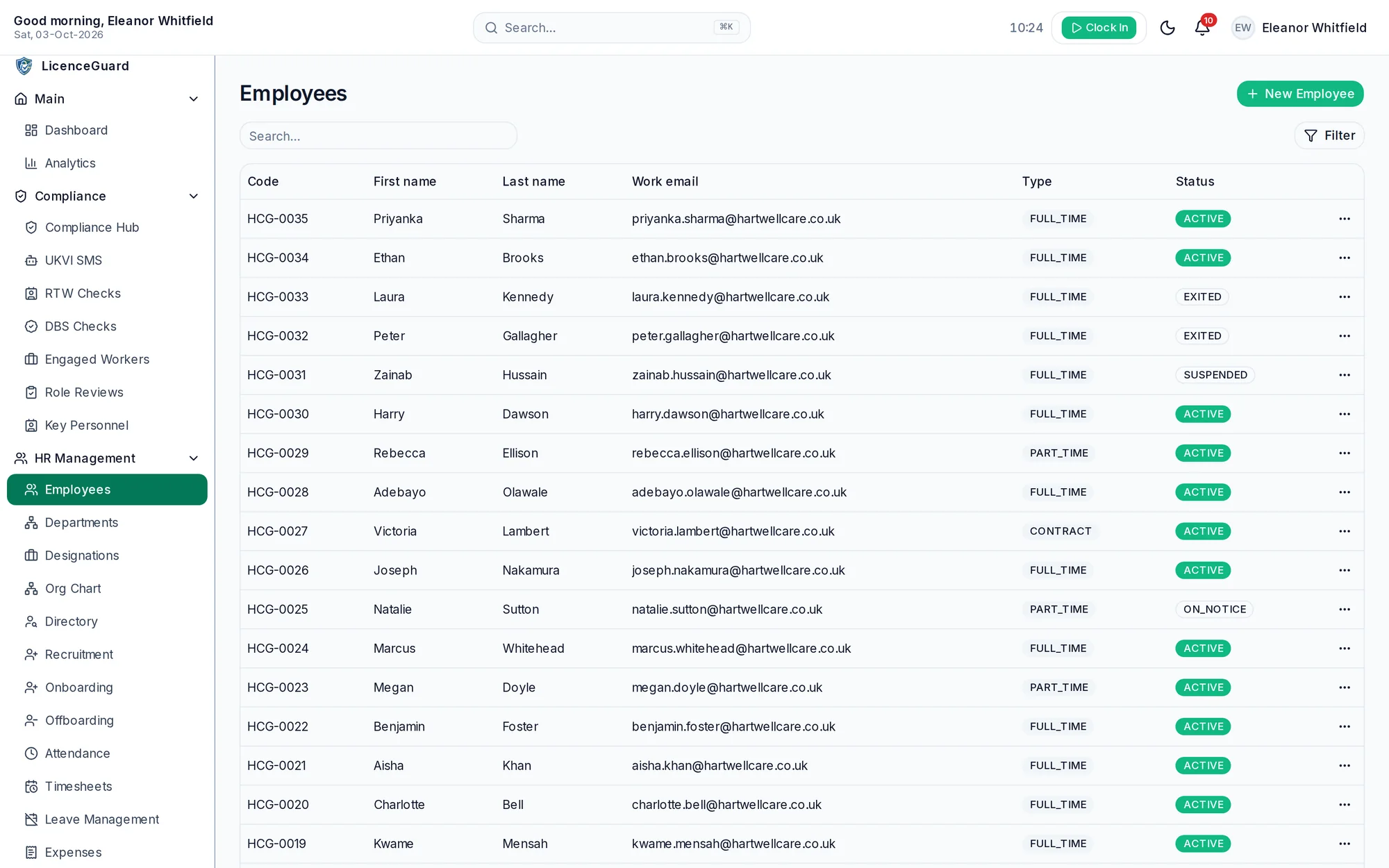Open Analytics page
The width and height of the screenshot is (1389, 868).
pos(107,163)
